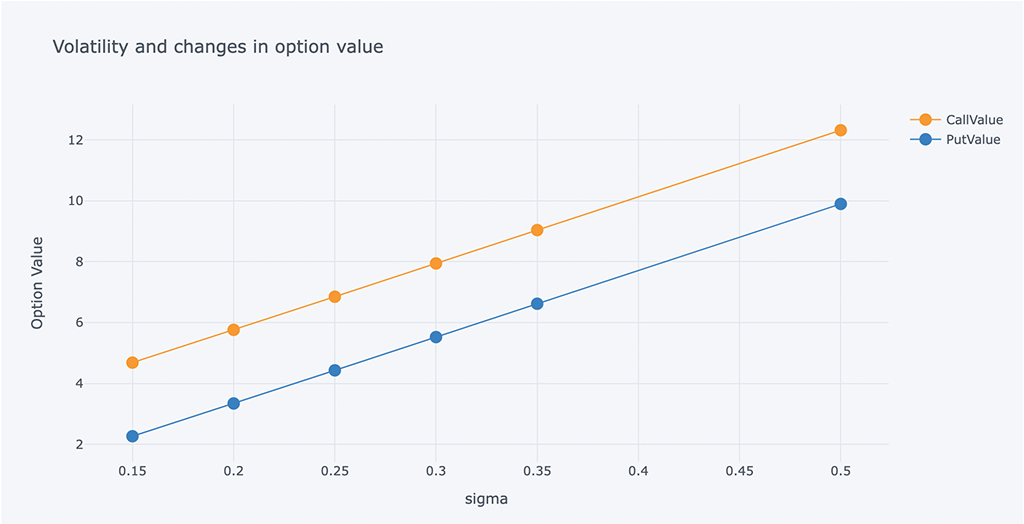Click the CallValue data point at sigma 0.3

pyautogui.click(x=436, y=264)
